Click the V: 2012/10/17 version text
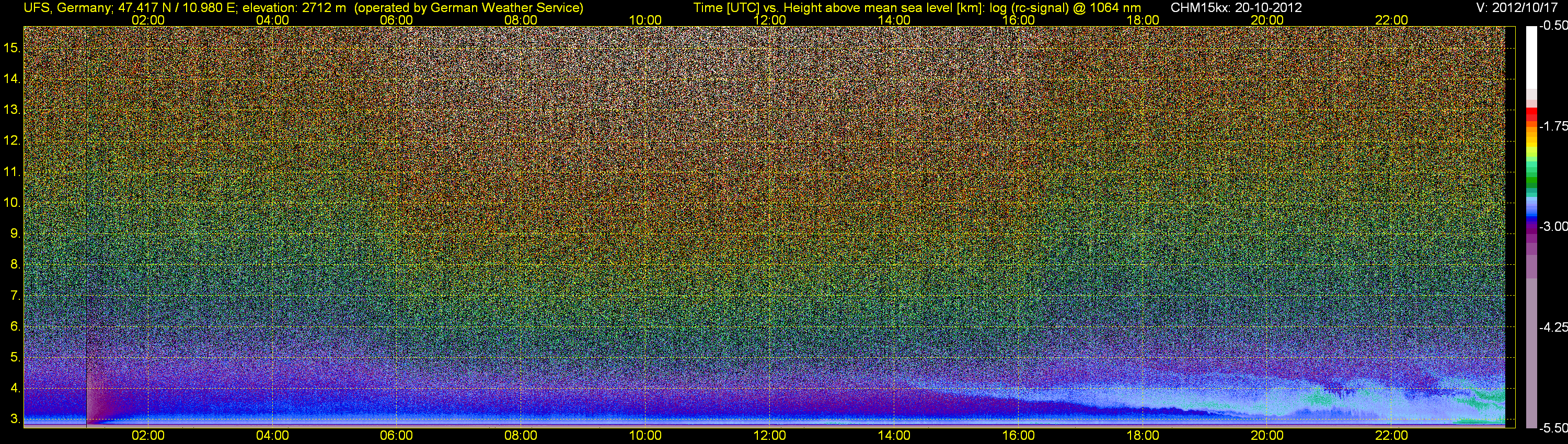This screenshot has height=444, width=1568. click(1518, 8)
